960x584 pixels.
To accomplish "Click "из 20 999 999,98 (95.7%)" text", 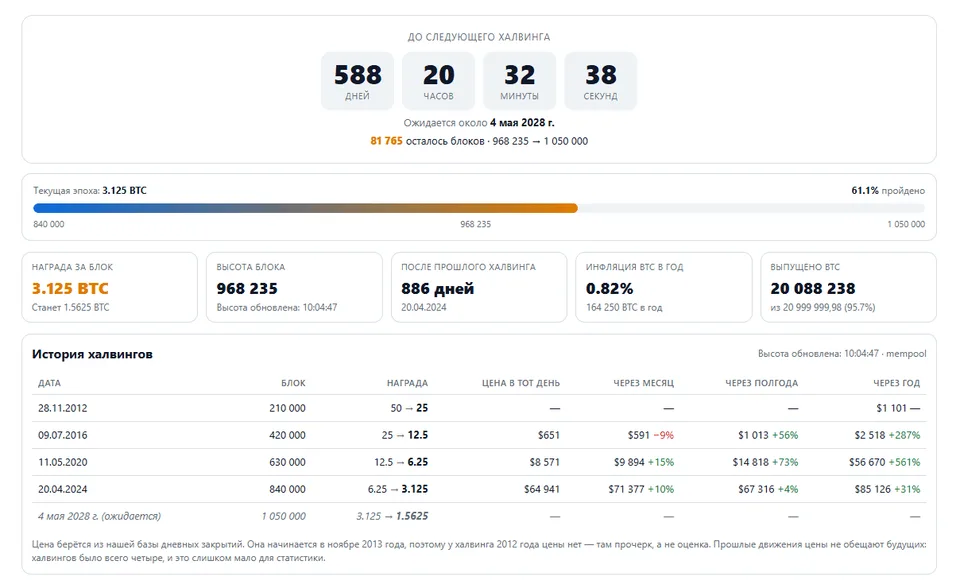I will (823, 307).
